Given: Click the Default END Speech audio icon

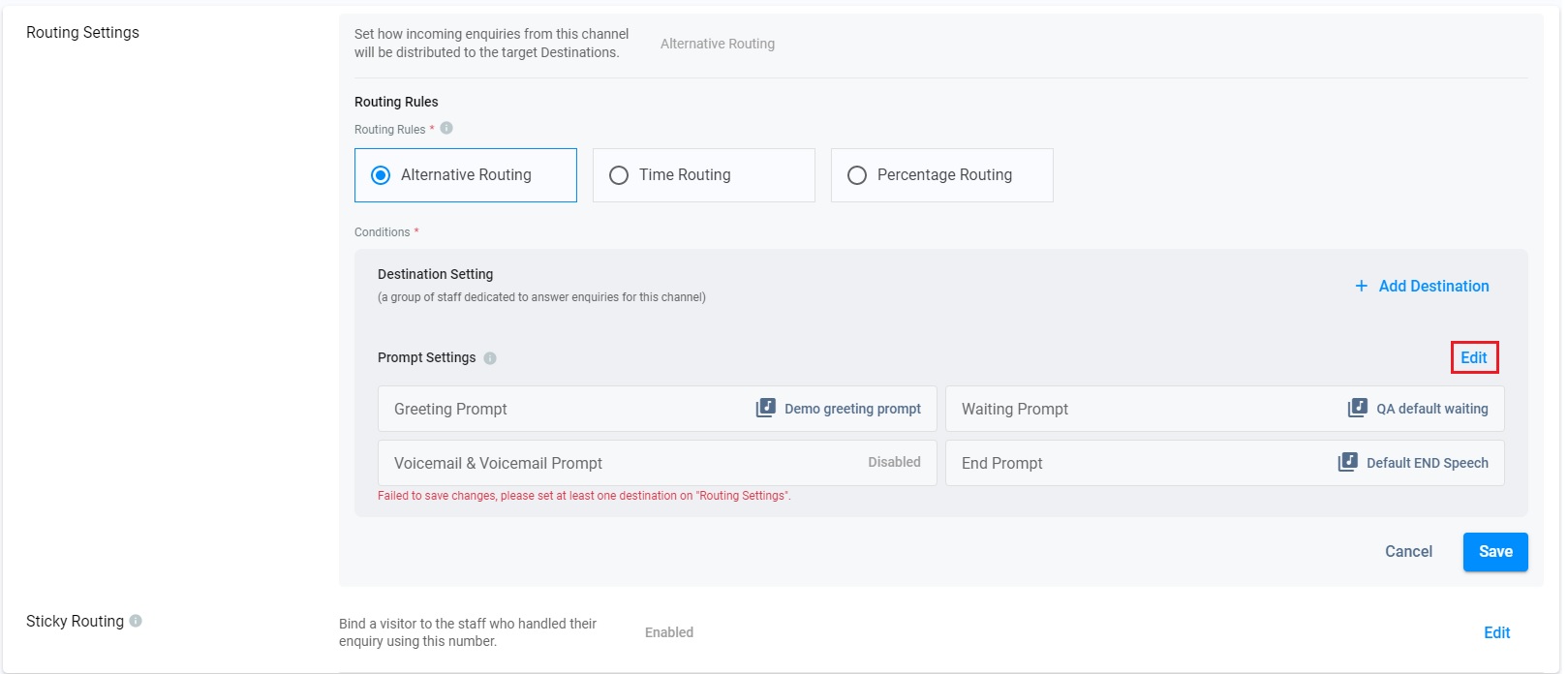Looking at the screenshot, I should pos(1347,462).
